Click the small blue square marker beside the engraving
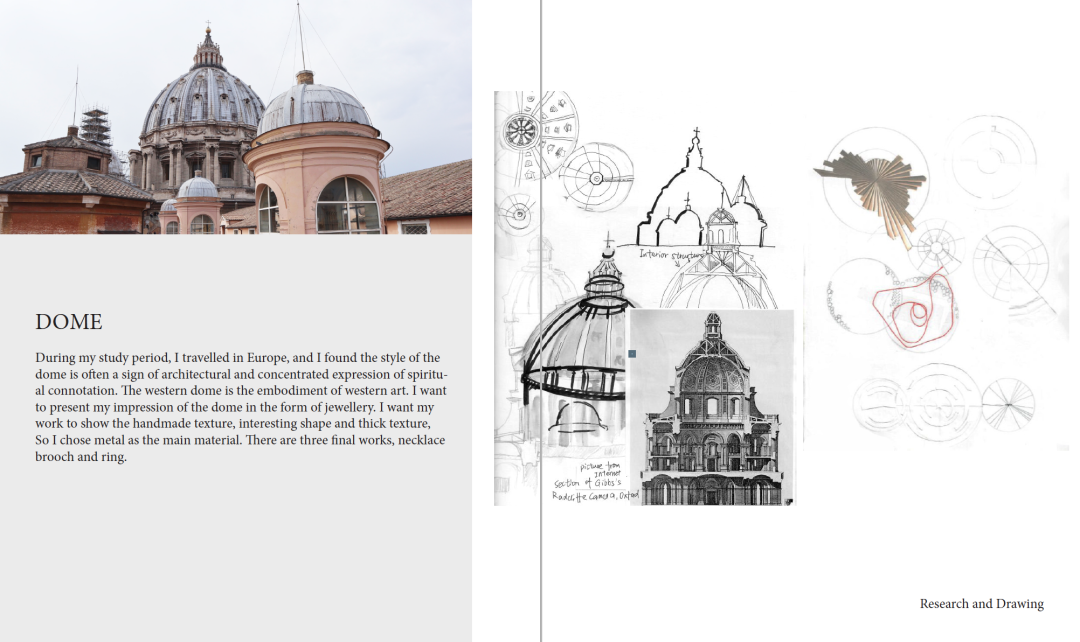Image resolution: width=1080 pixels, height=642 pixels. 633,354
